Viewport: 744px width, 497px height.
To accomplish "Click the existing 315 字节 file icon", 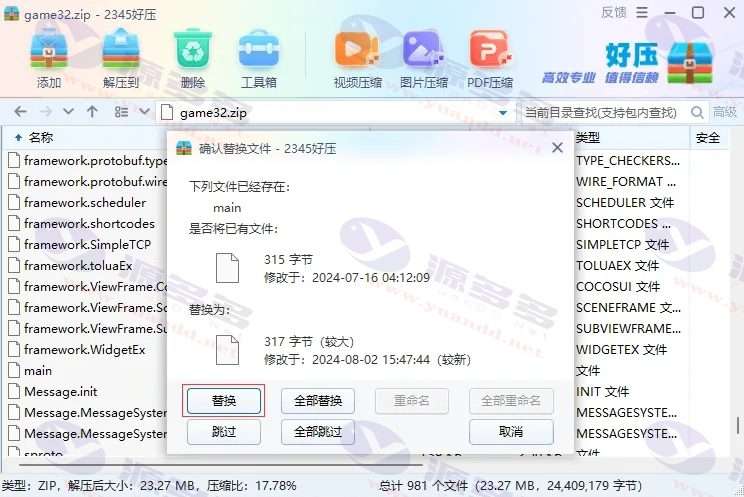I will 227,268.
